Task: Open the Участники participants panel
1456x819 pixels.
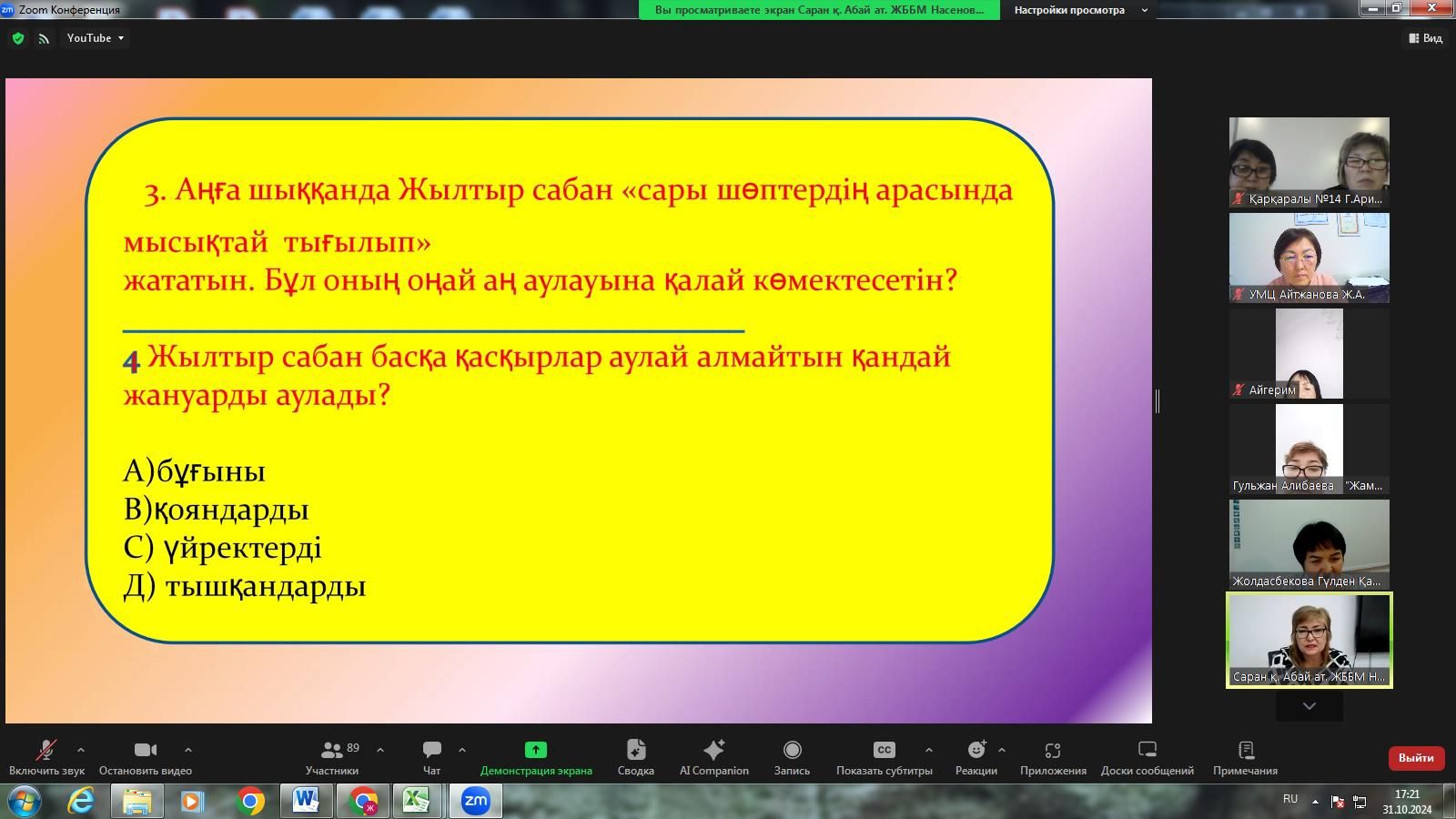Action: [332, 757]
